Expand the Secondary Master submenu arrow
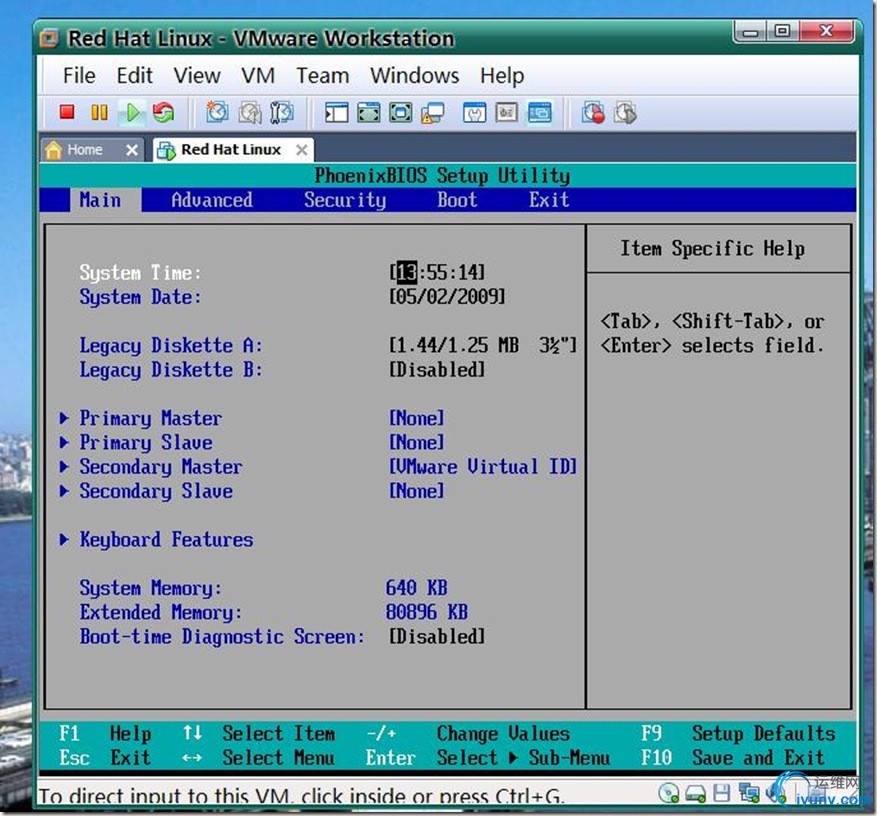Viewport: 877px width, 816px height. click(64, 466)
